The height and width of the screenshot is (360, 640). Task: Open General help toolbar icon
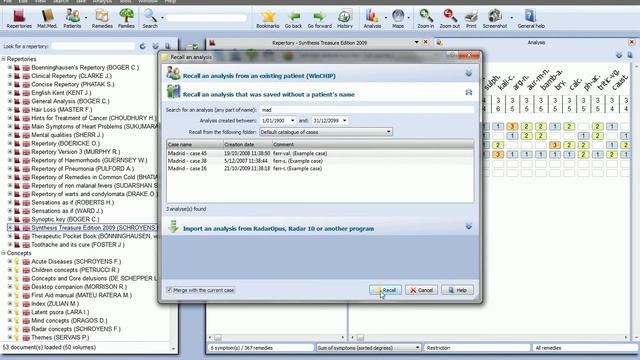(531, 18)
